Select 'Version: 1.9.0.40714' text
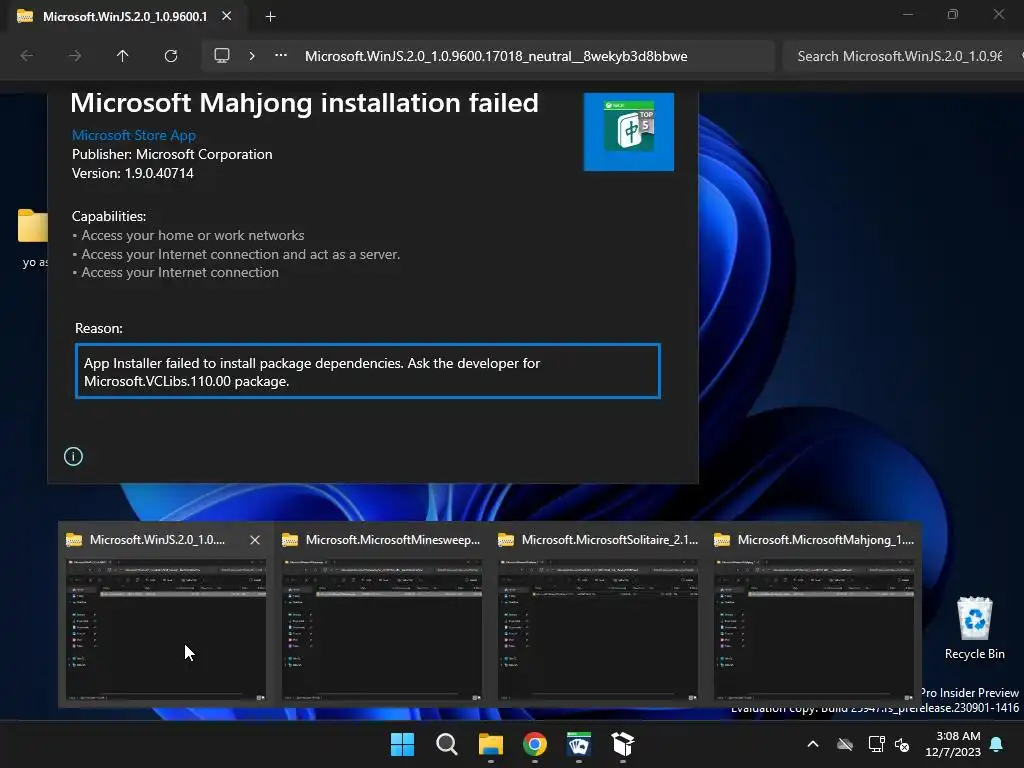The height and width of the screenshot is (768, 1024). 133,173
